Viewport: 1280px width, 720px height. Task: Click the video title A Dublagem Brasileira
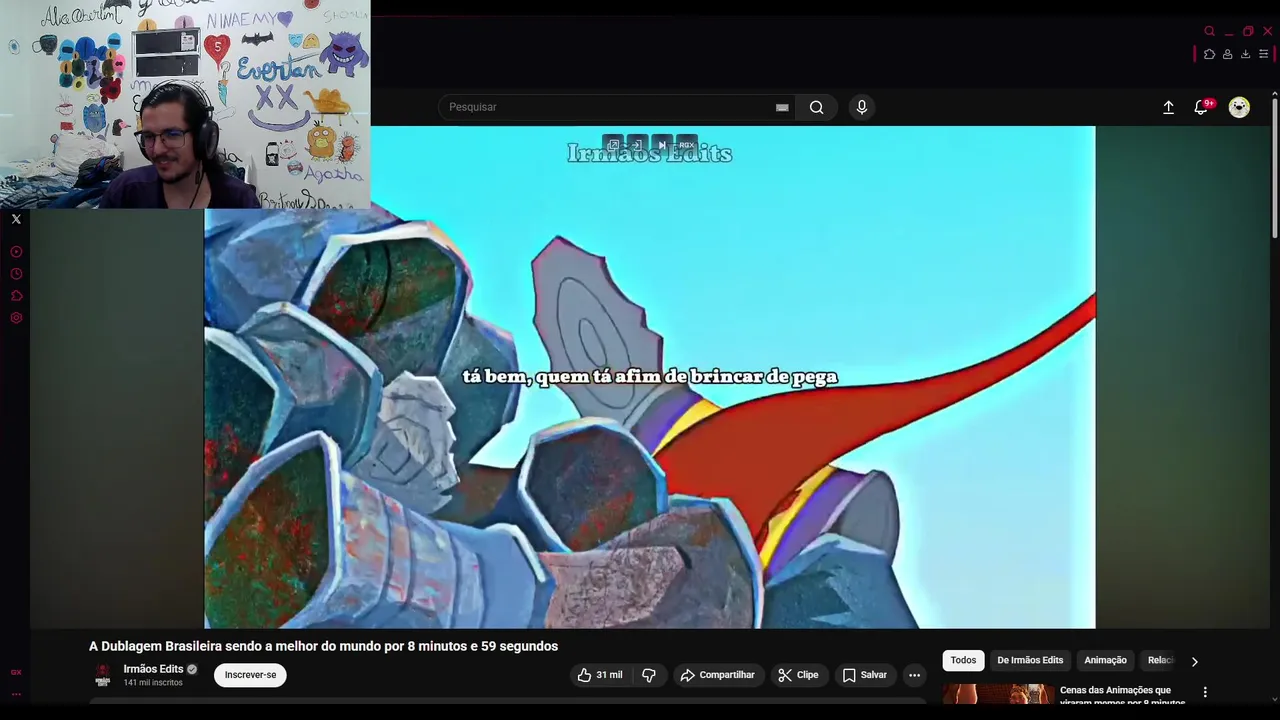(x=323, y=646)
